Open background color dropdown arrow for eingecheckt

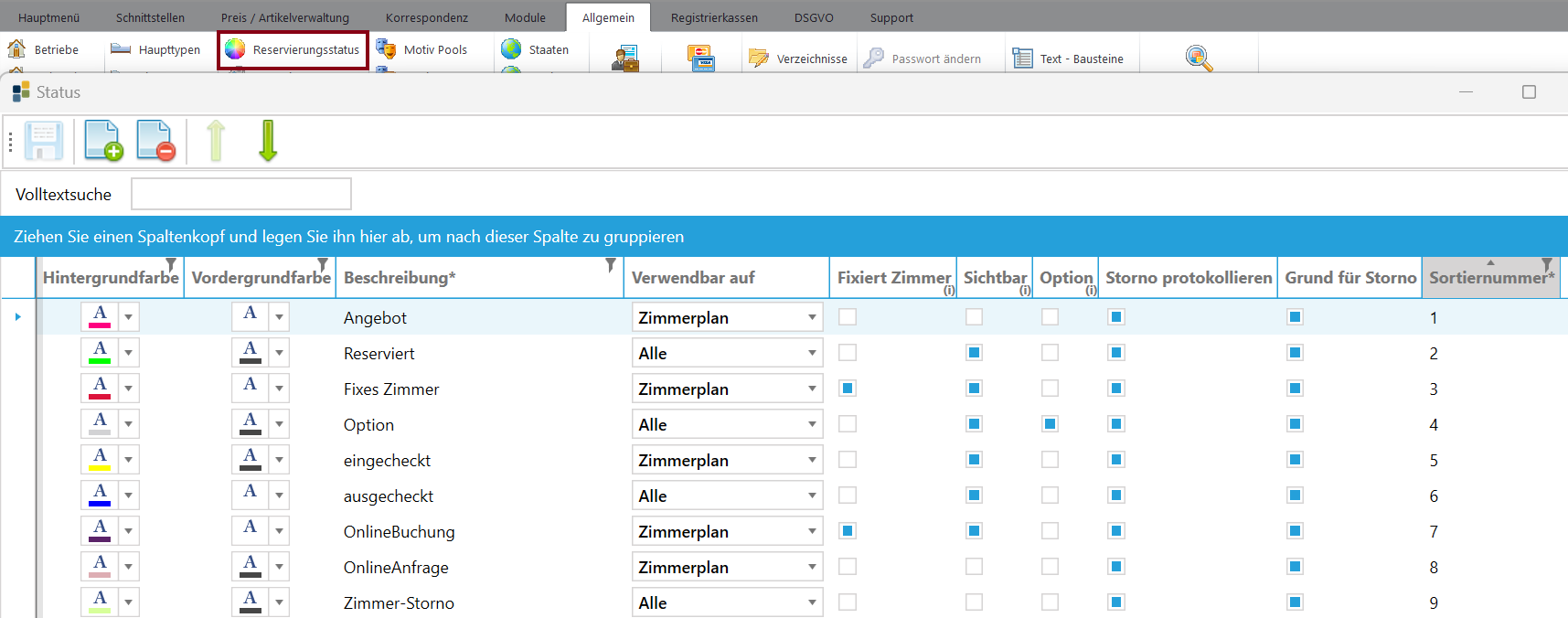click(129, 460)
